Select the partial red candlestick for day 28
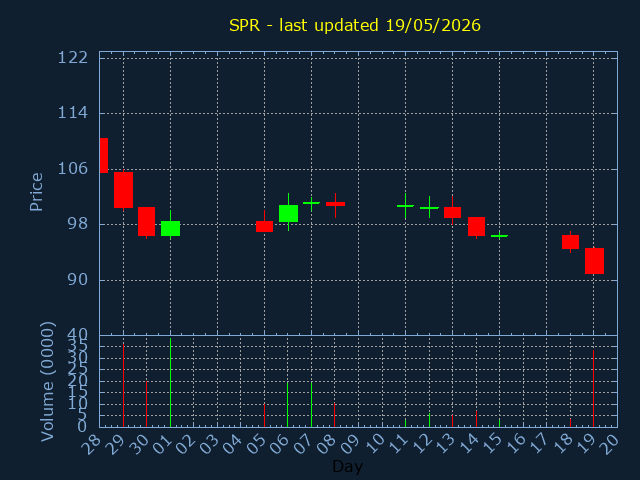Viewport: 640px width, 480px height. pyautogui.click(x=104, y=156)
